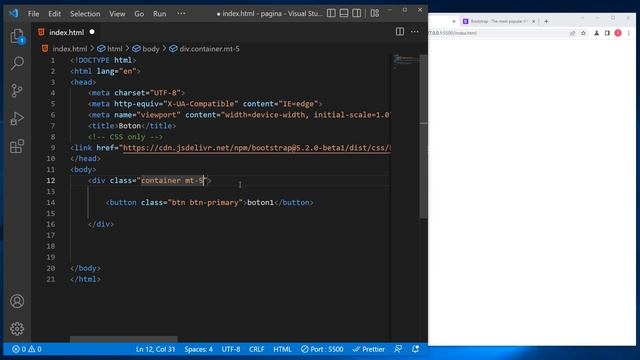Viewport: 640px width, 360px height.
Task: Click the Boton title text on line 7
Action: tap(129, 126)
